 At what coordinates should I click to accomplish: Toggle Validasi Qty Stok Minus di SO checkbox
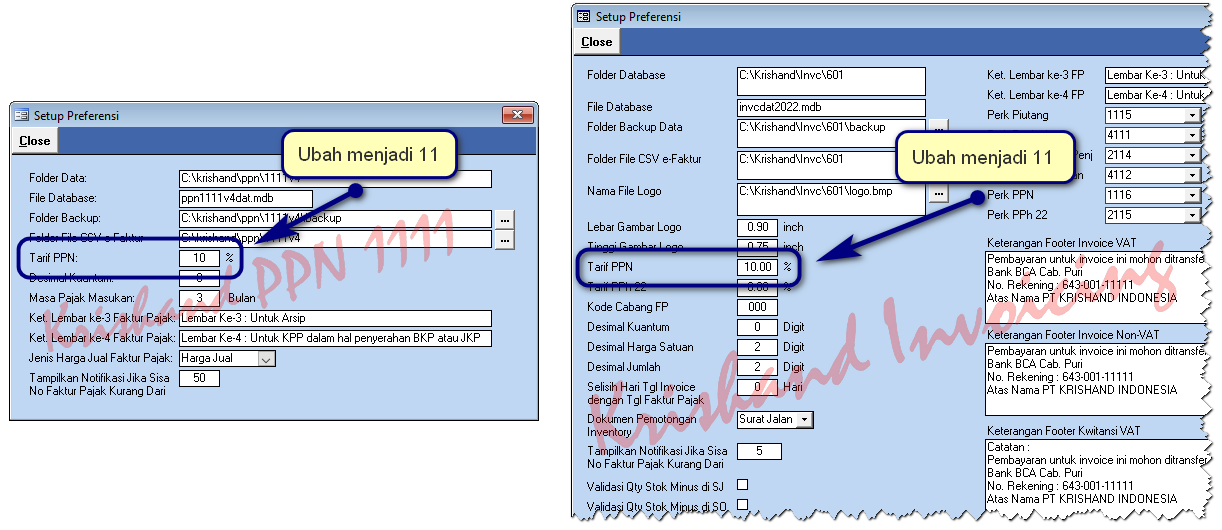pos(742,505)
